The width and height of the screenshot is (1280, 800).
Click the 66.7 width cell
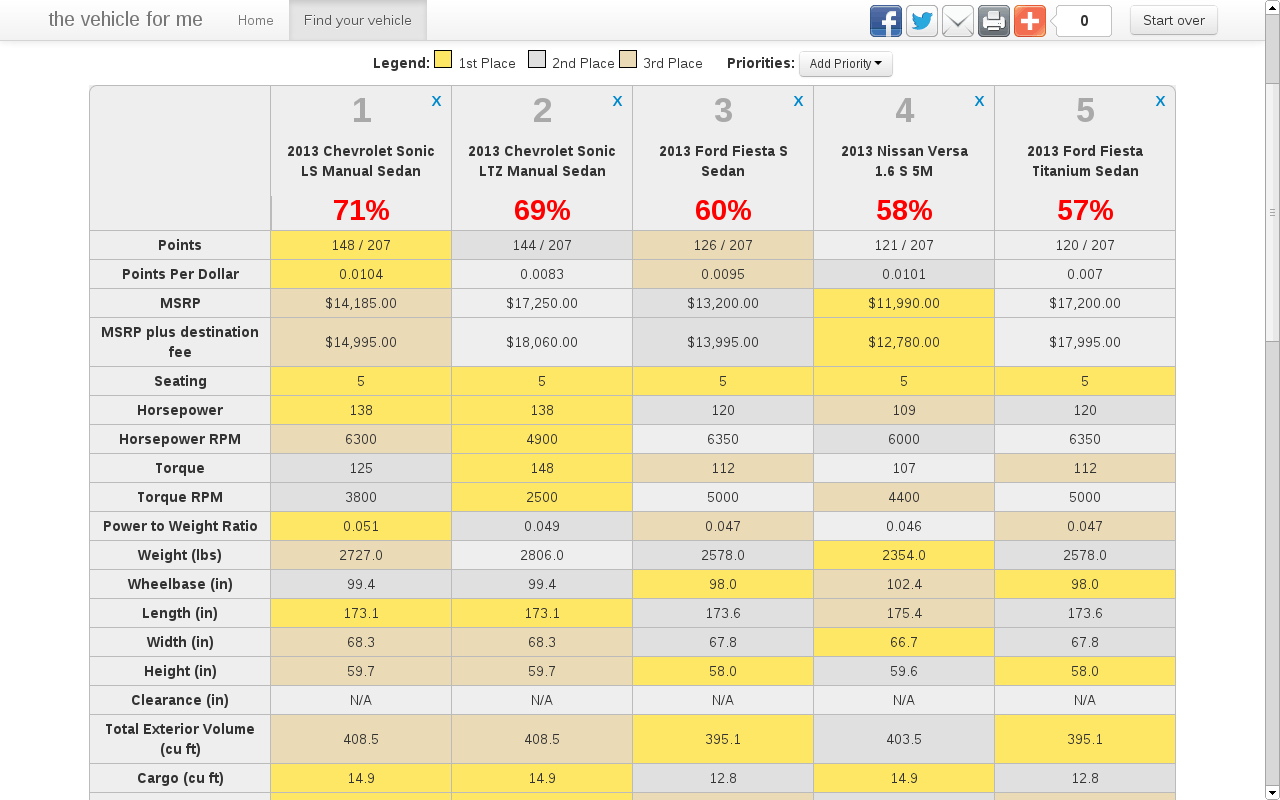click(904, 642)
